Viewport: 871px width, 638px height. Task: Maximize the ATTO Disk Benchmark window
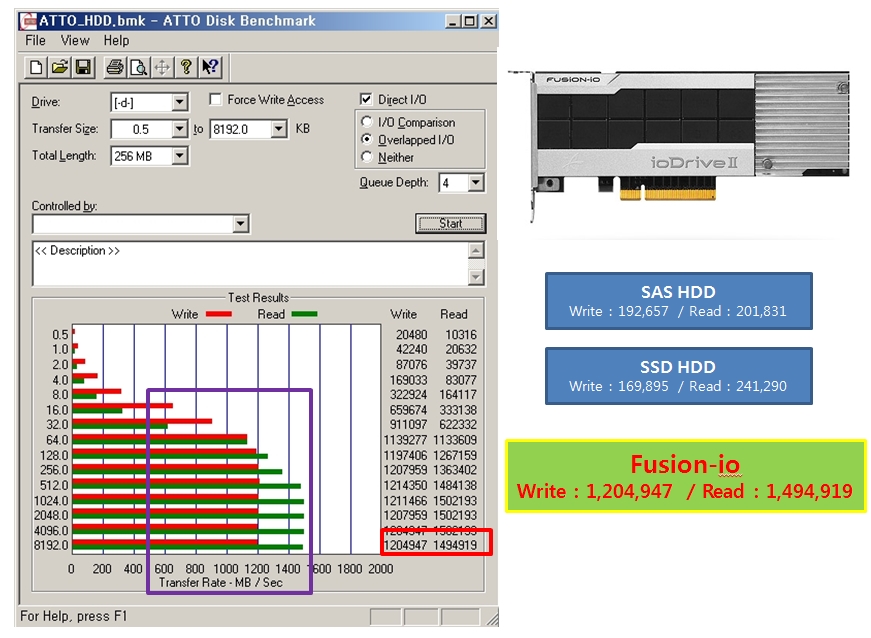click(469, 21)
